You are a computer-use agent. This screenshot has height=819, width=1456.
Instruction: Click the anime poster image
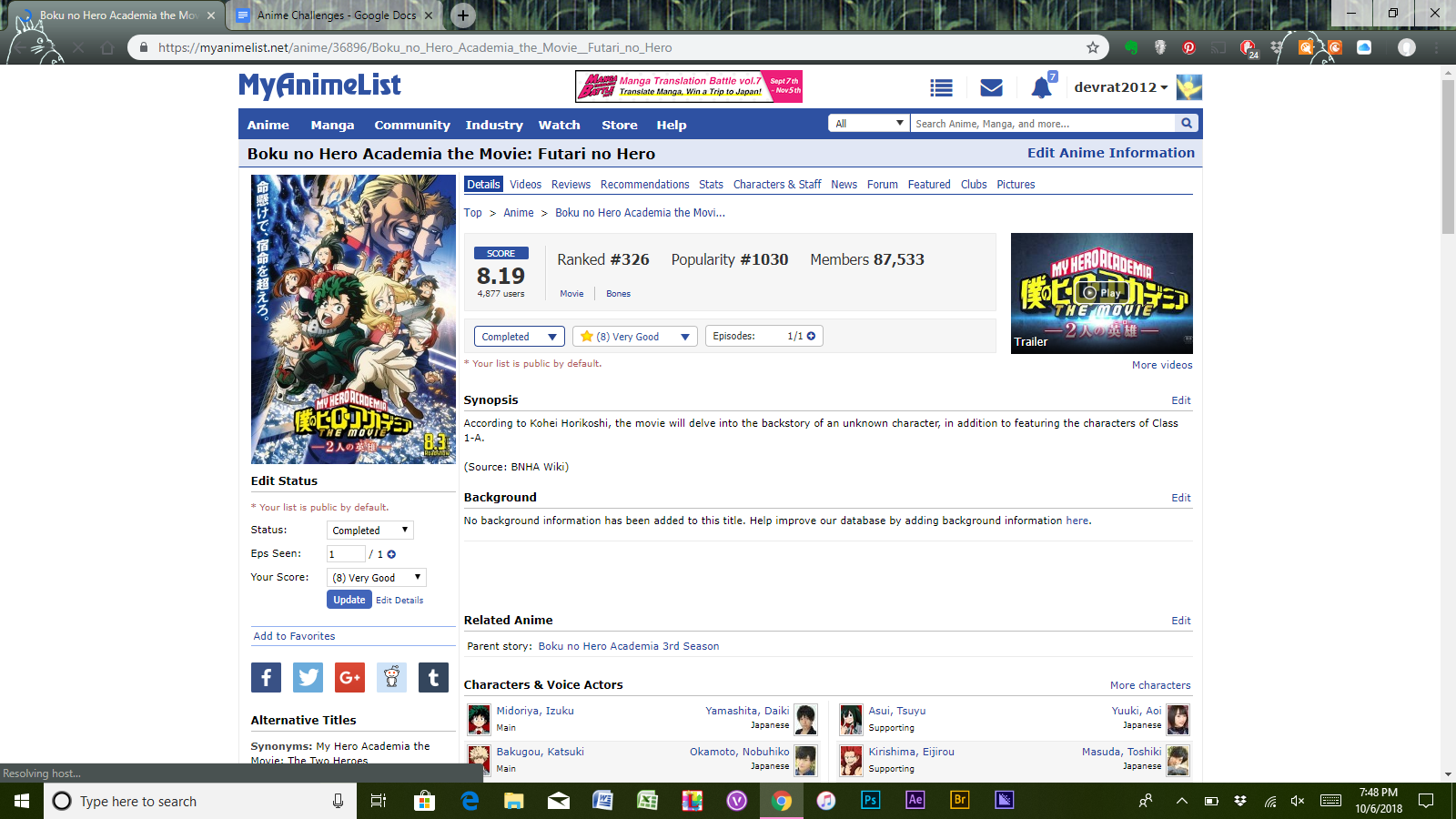pos(353,319)
